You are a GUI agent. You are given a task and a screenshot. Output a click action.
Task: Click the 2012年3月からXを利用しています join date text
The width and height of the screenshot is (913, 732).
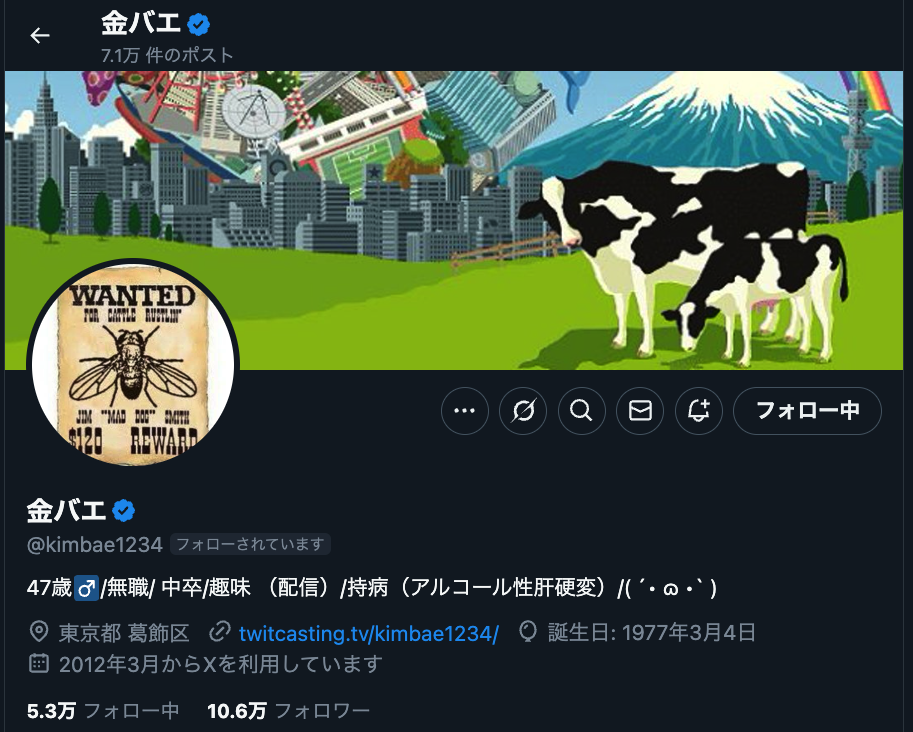pyautogui.click(x=221, y=664)
